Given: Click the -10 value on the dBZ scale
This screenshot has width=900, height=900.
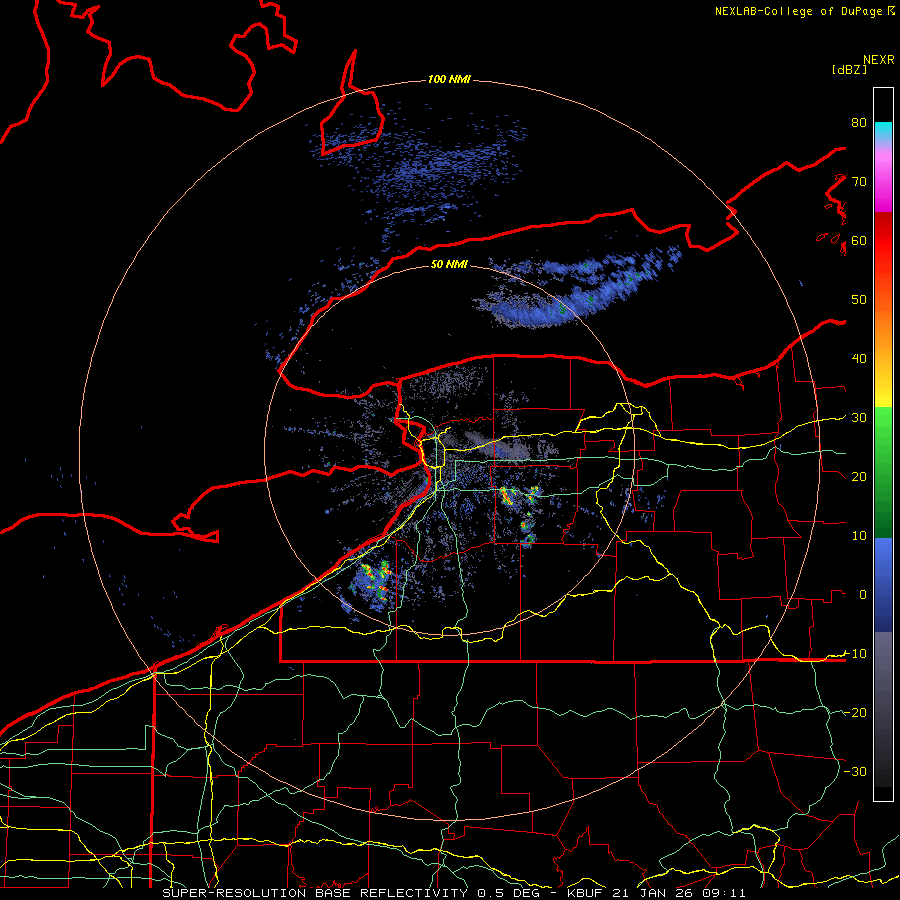Looking at the screenshot, I should (x=855, y=653).
